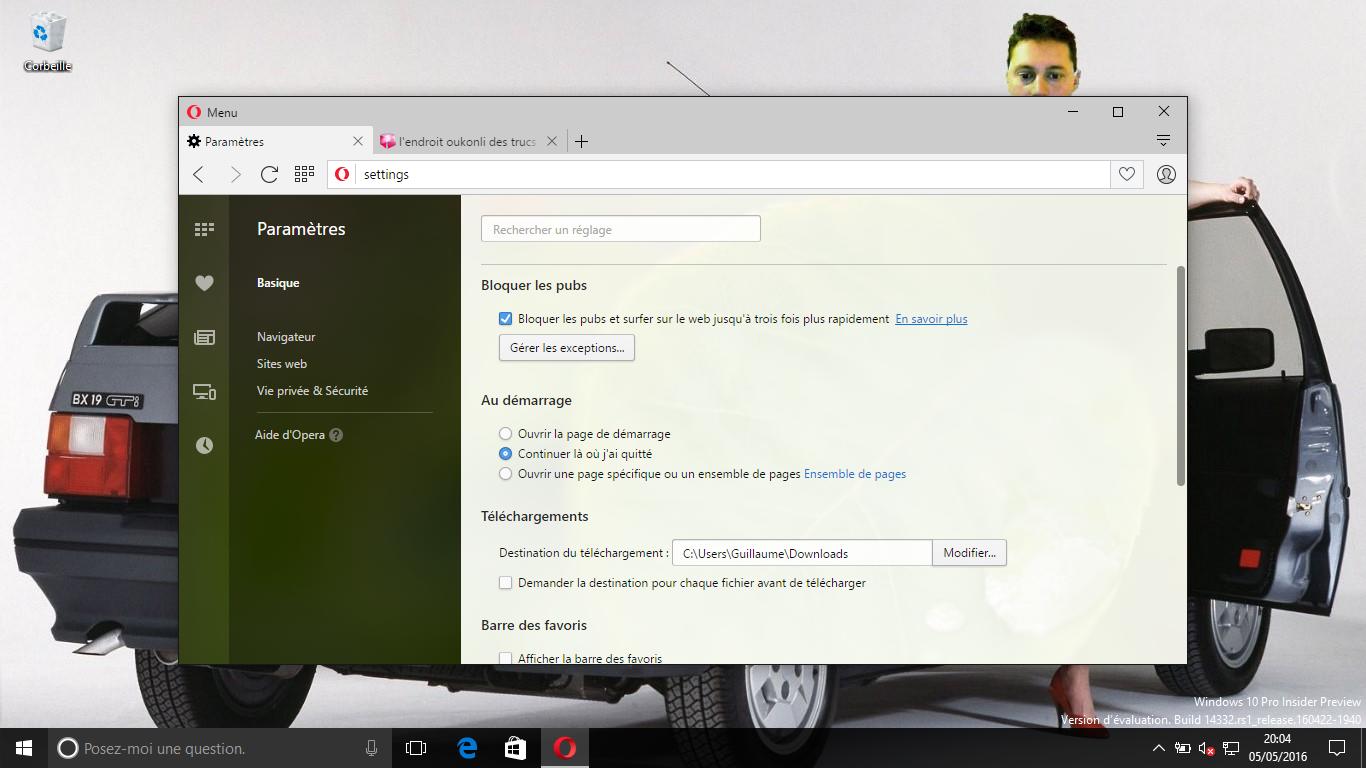Image resolution: width=1366 pixels, height=768 pixels.
Task: Open synced tabs icon in the sidebar
Action: [204, 392]
